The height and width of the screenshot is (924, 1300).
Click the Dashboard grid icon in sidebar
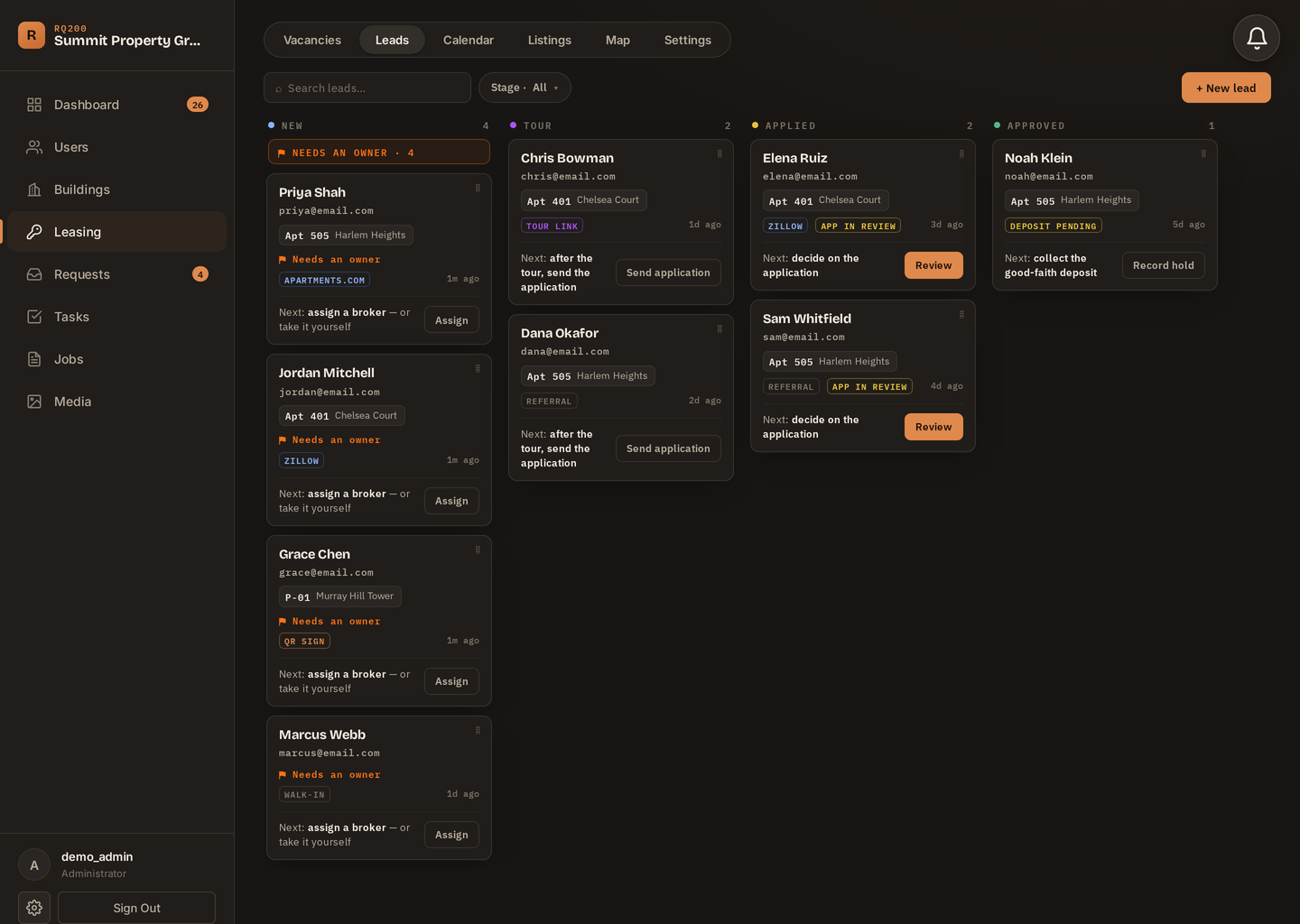point(34,105)
